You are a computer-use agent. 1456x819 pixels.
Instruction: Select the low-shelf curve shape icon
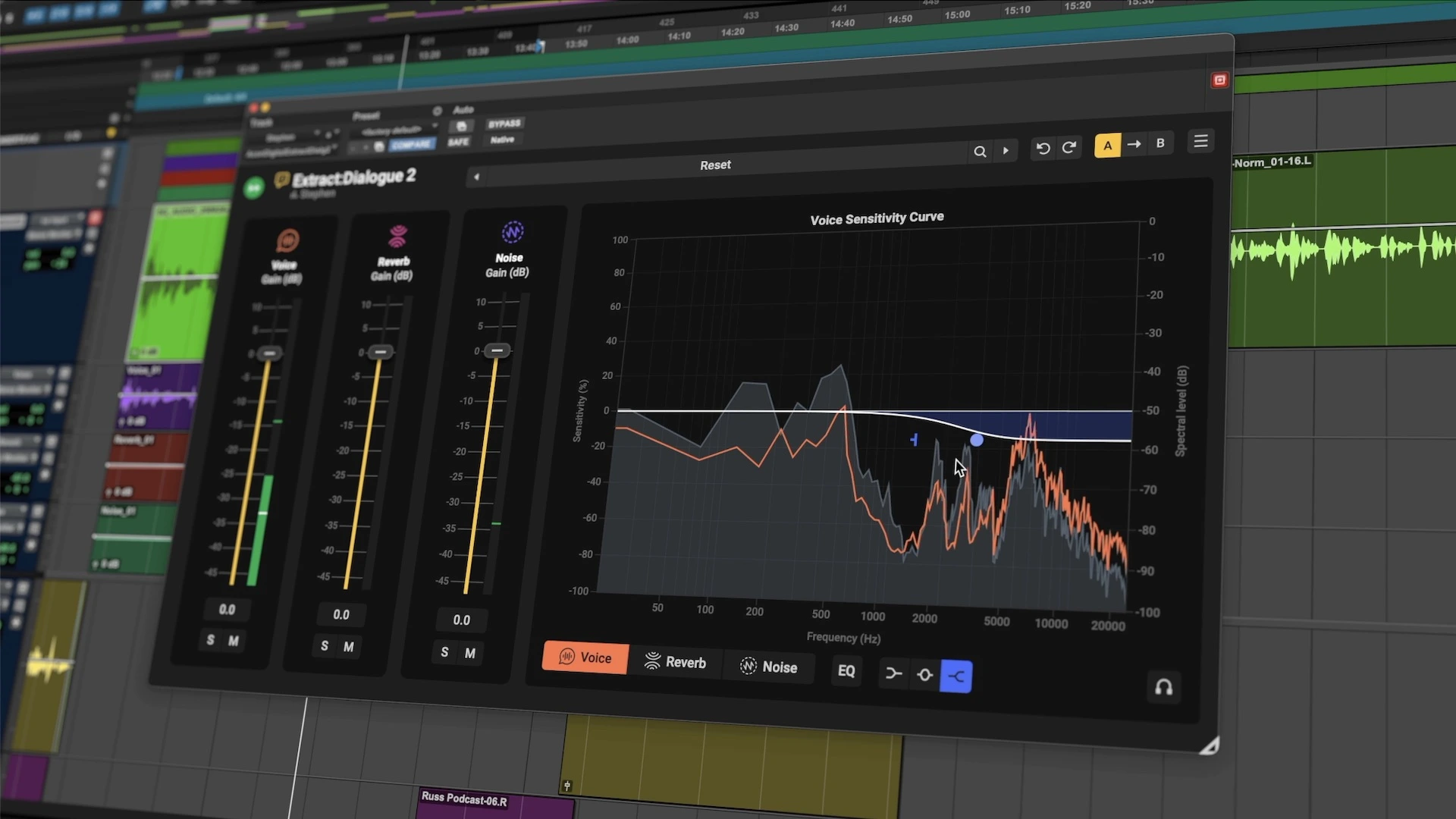coord(893,673)
